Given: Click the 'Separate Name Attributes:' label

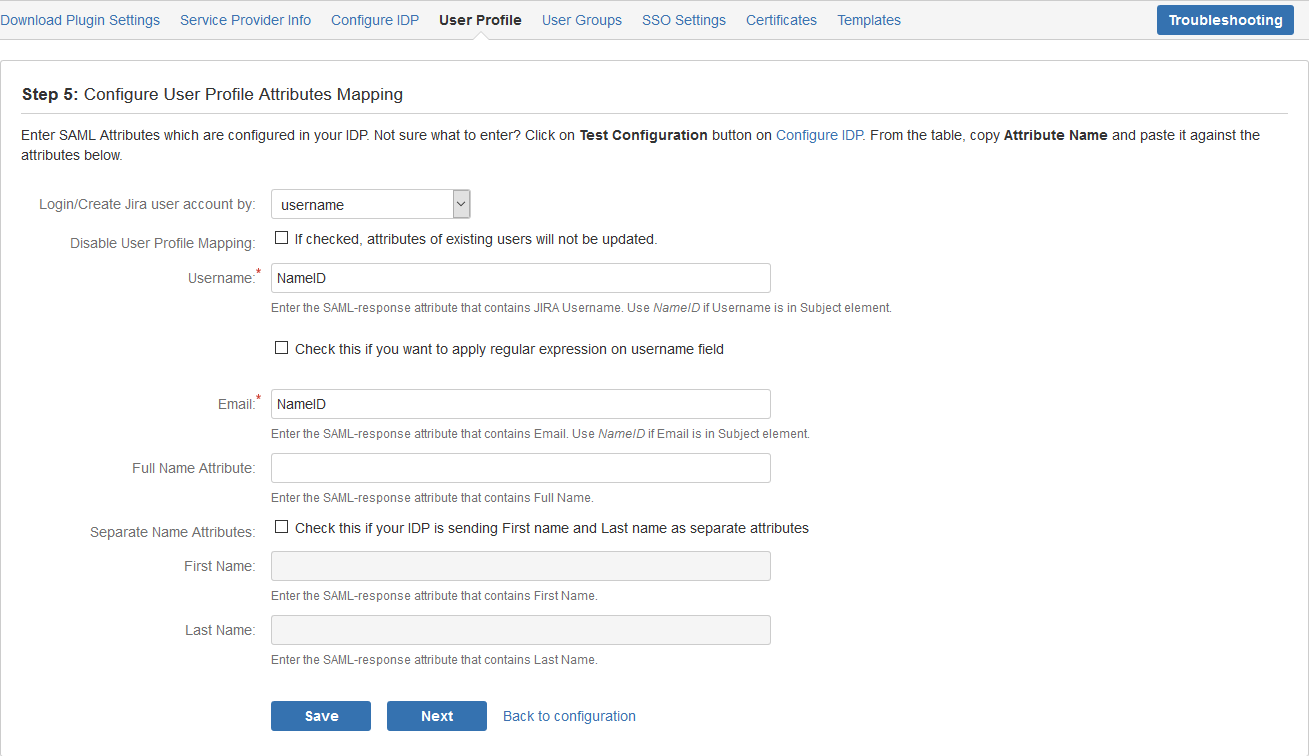Looking at the screenshot, I should 172,532.
